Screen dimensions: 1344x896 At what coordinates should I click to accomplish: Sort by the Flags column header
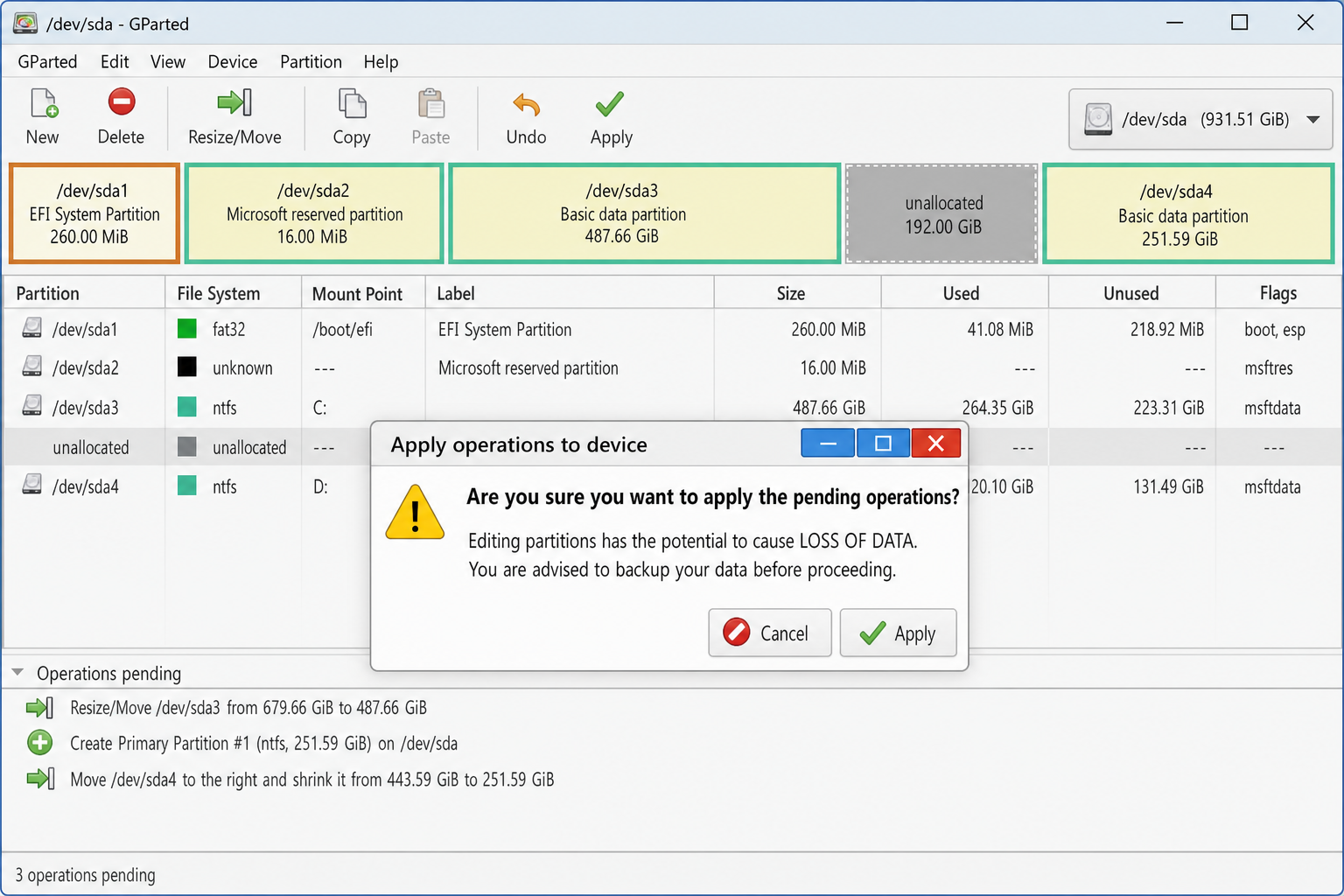click(1278, 293)
